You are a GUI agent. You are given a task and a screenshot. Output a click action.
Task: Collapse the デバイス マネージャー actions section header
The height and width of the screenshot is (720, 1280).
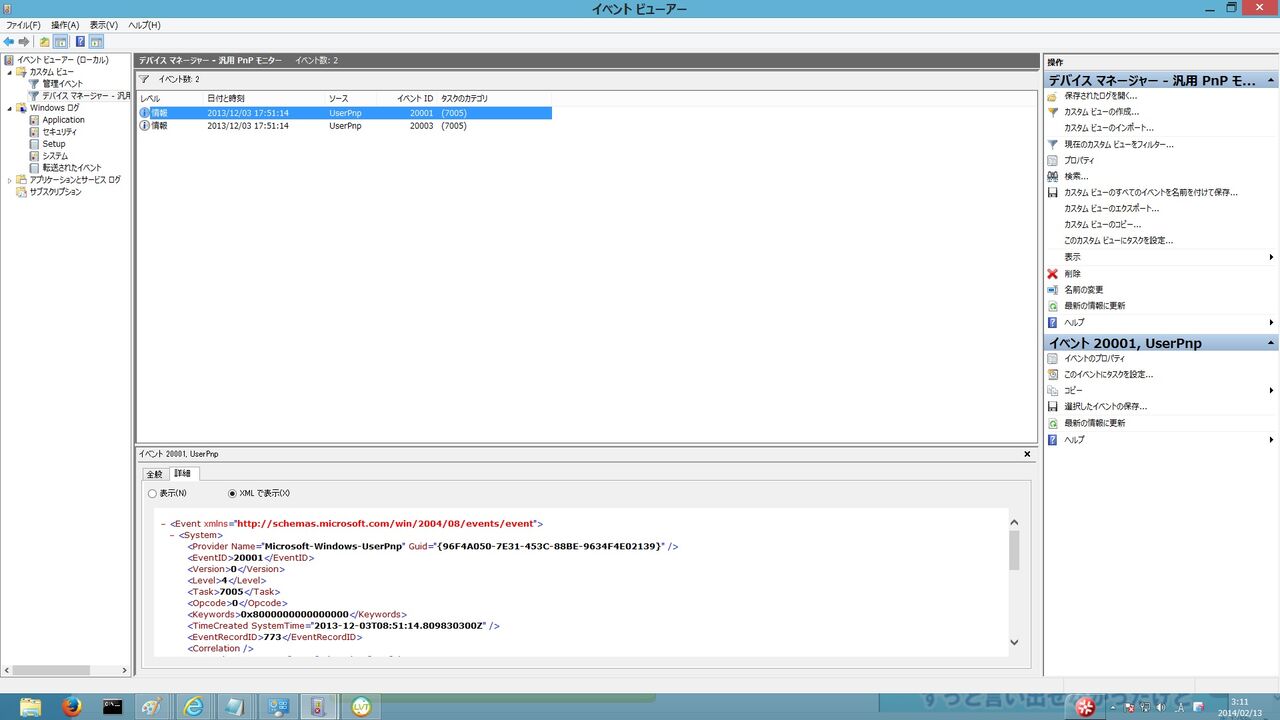1271,80
